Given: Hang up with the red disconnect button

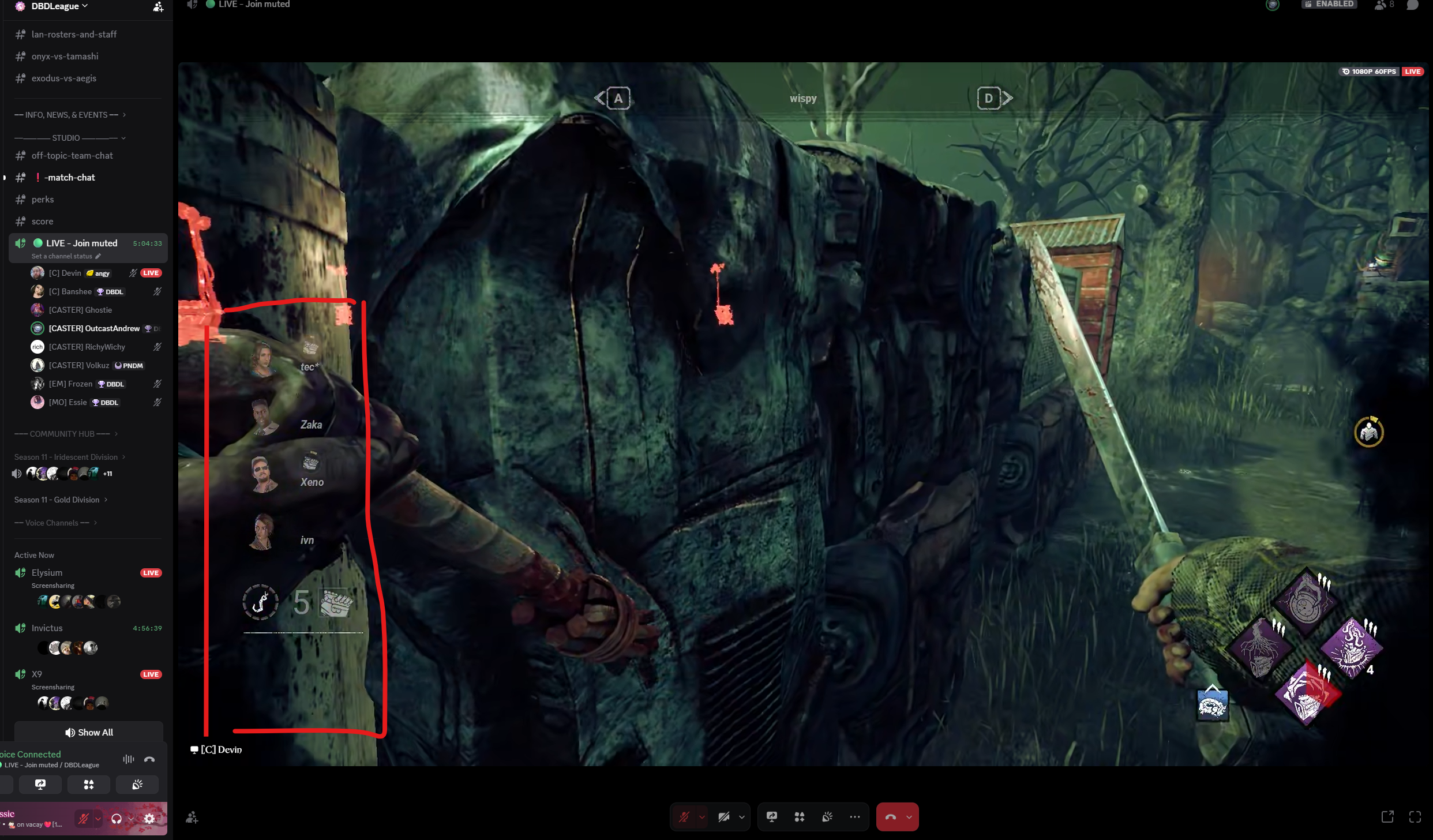Looking at the screenshot, I should pyautogui.click(x=891, y=817).
